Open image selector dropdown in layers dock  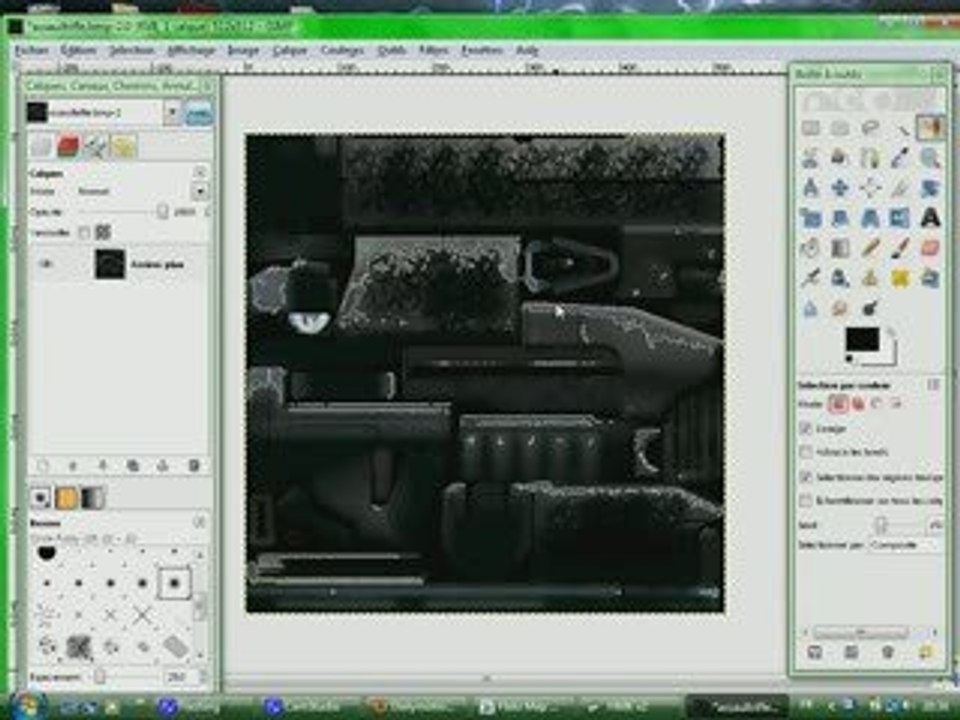173,113
